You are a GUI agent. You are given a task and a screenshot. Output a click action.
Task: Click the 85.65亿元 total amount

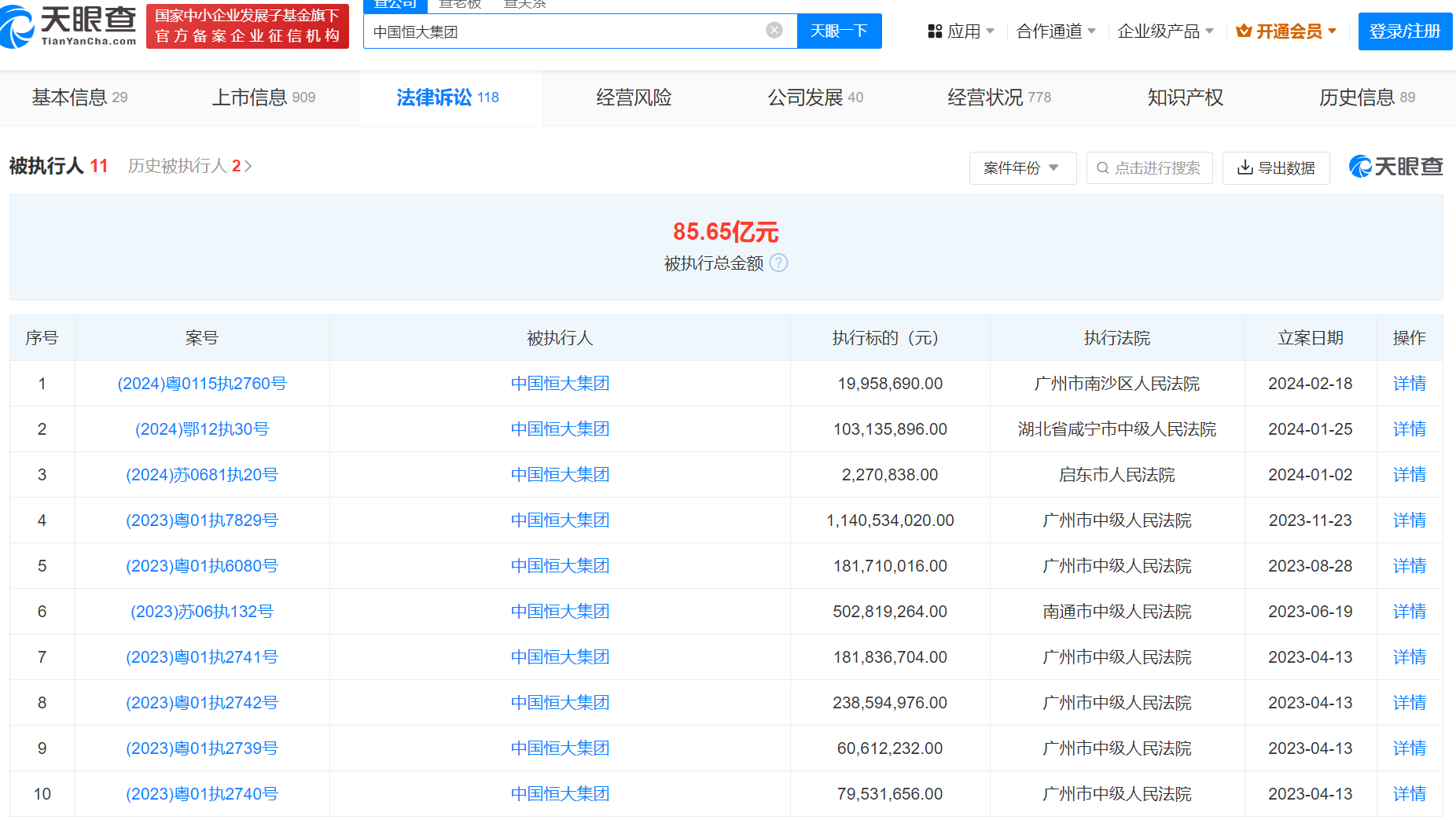click(x=726, y=232)
